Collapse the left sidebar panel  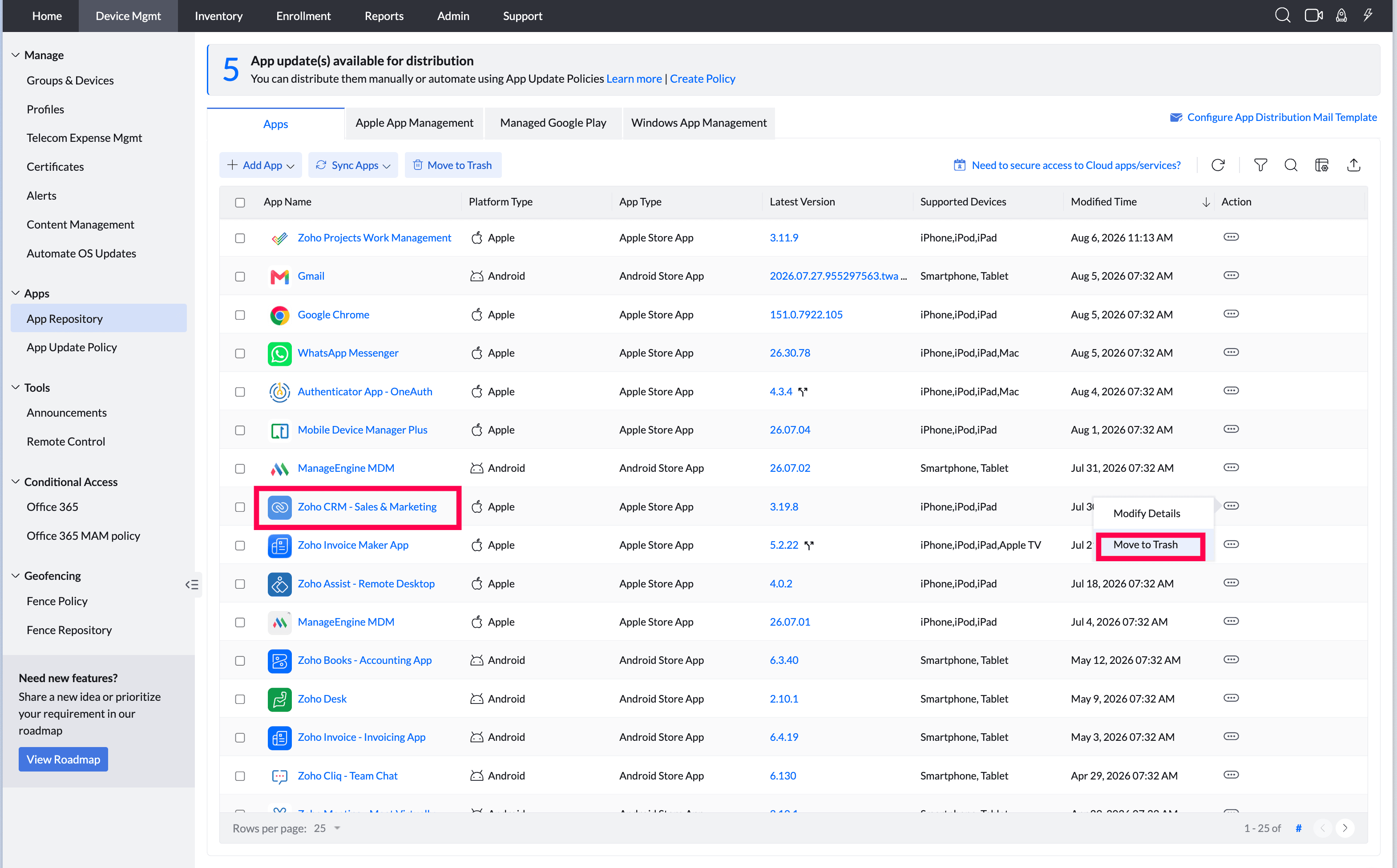tap(192, 585)
